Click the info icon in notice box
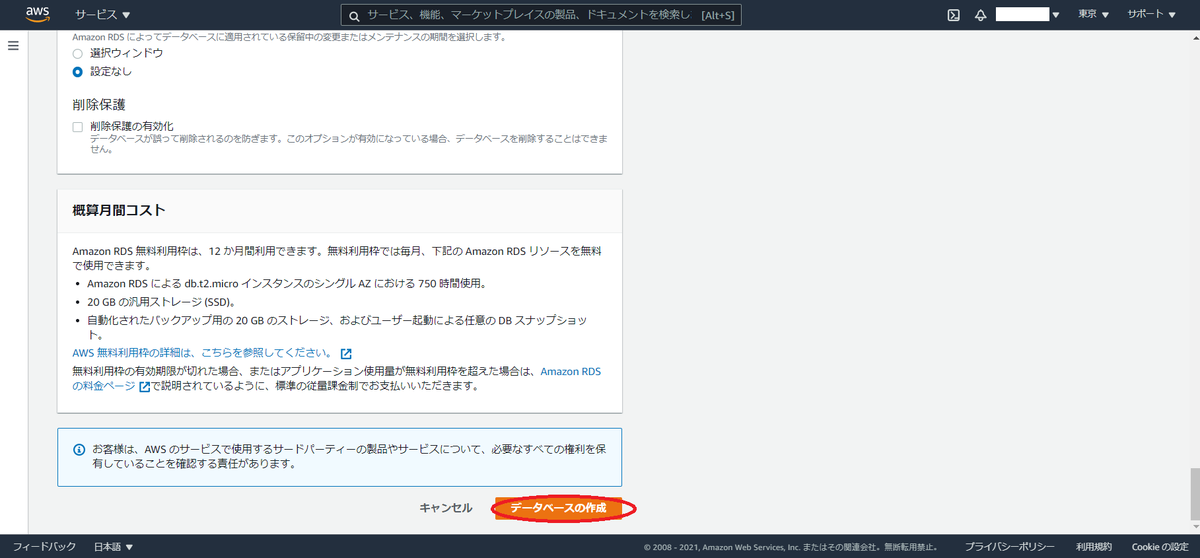This screenshot has height=558, width=1200. pos(79,450)
